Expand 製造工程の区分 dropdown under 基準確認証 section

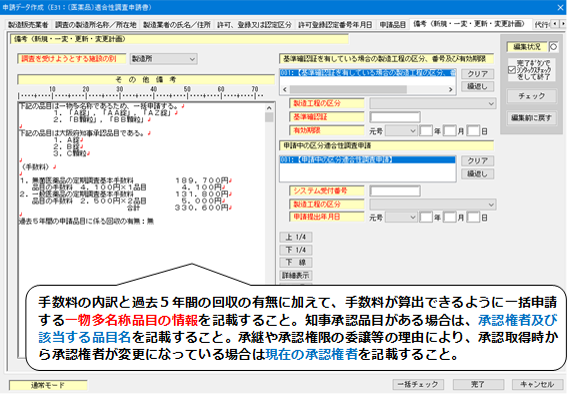click(x=433, y=104)
